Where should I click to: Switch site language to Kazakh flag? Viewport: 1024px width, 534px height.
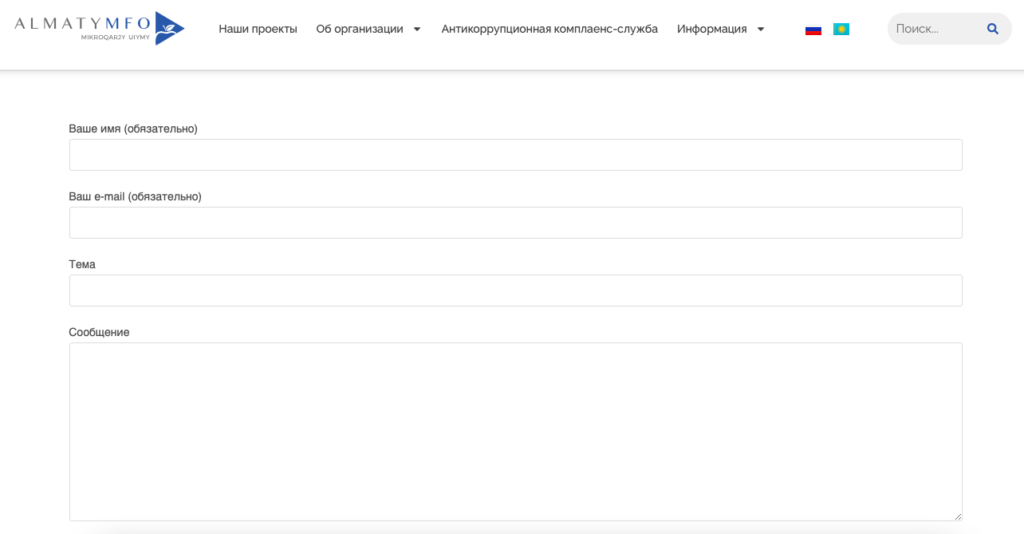[x=841, y=30]
